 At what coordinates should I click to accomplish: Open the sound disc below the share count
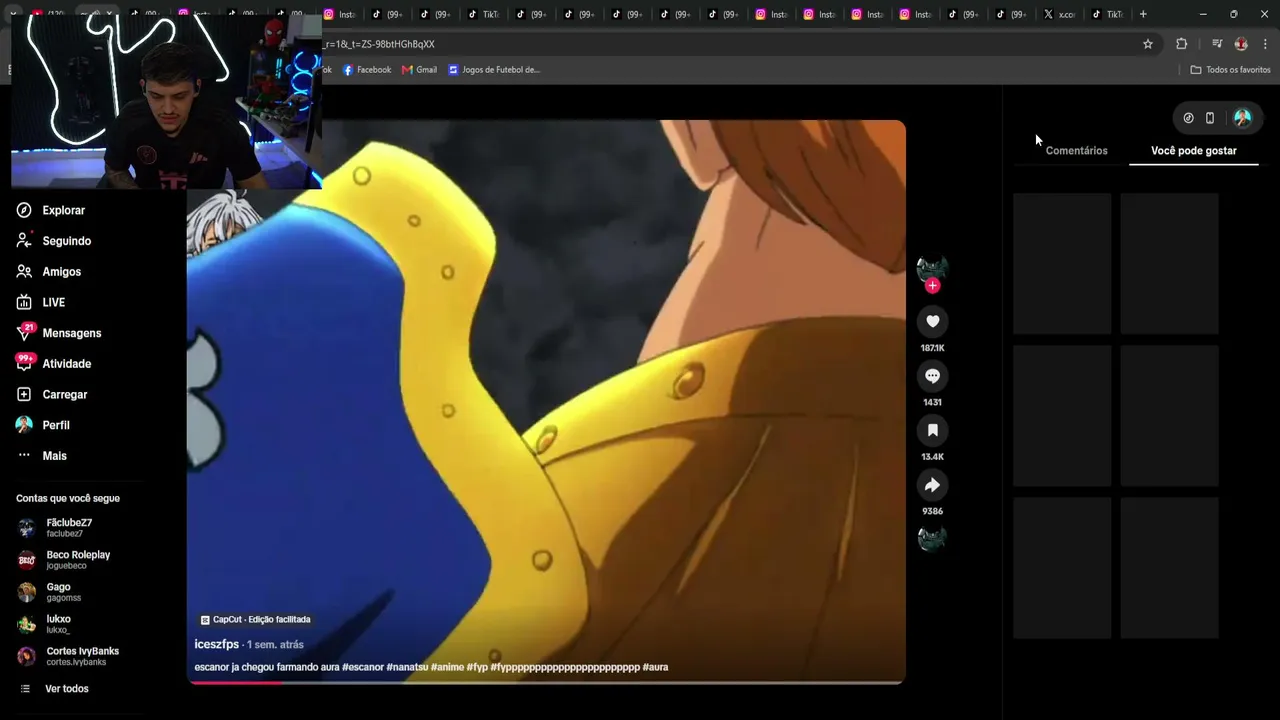932,538
